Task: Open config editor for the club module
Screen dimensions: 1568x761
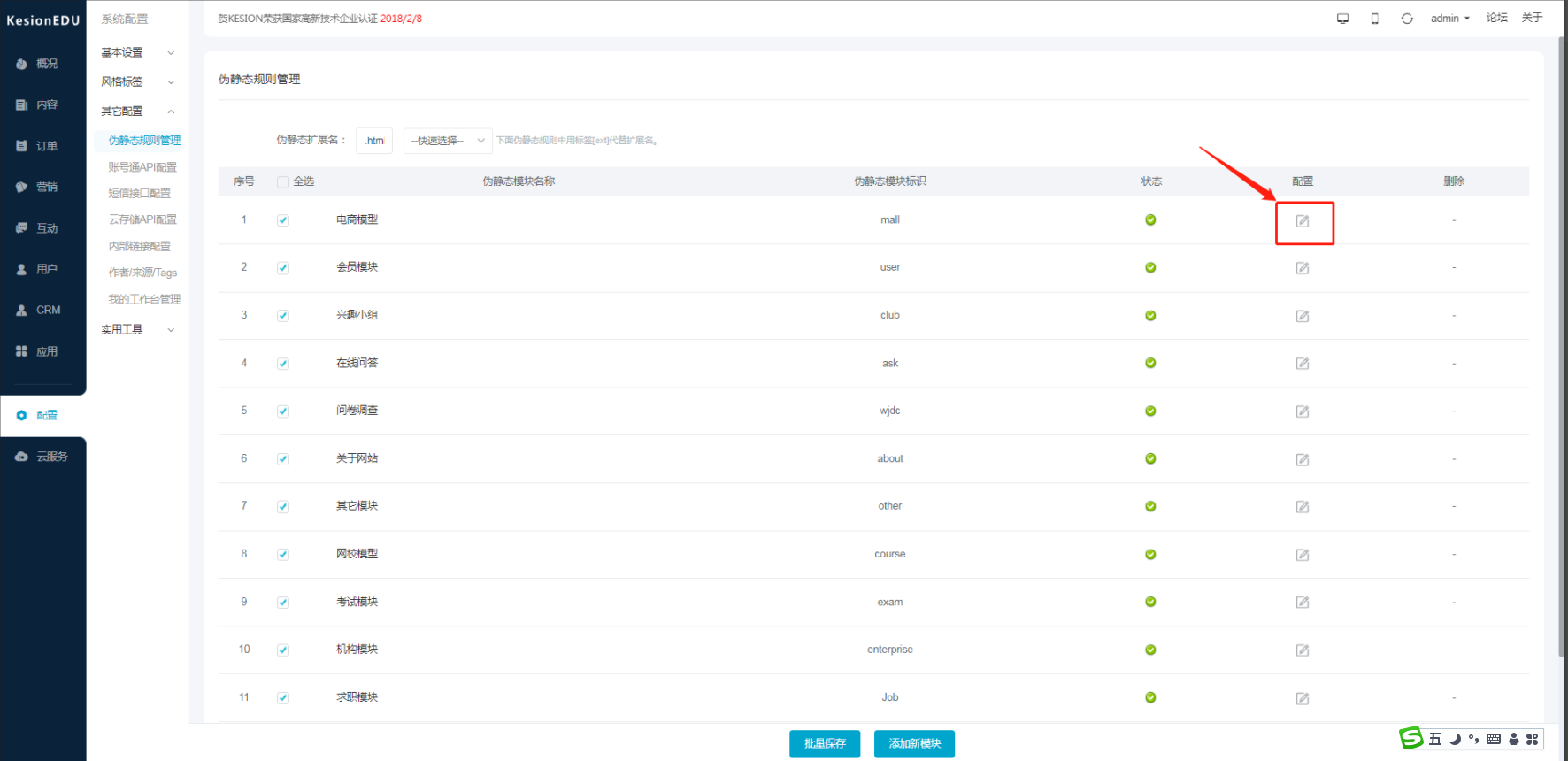Action: pyautogui.click(x=1303, y=316)
